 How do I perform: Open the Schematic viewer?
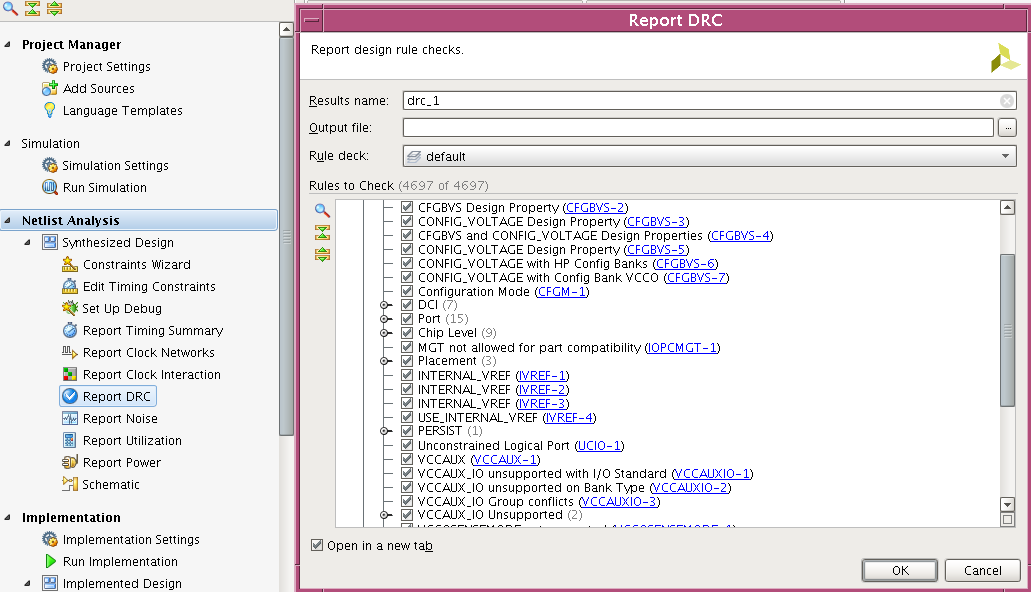click(111, 484)
